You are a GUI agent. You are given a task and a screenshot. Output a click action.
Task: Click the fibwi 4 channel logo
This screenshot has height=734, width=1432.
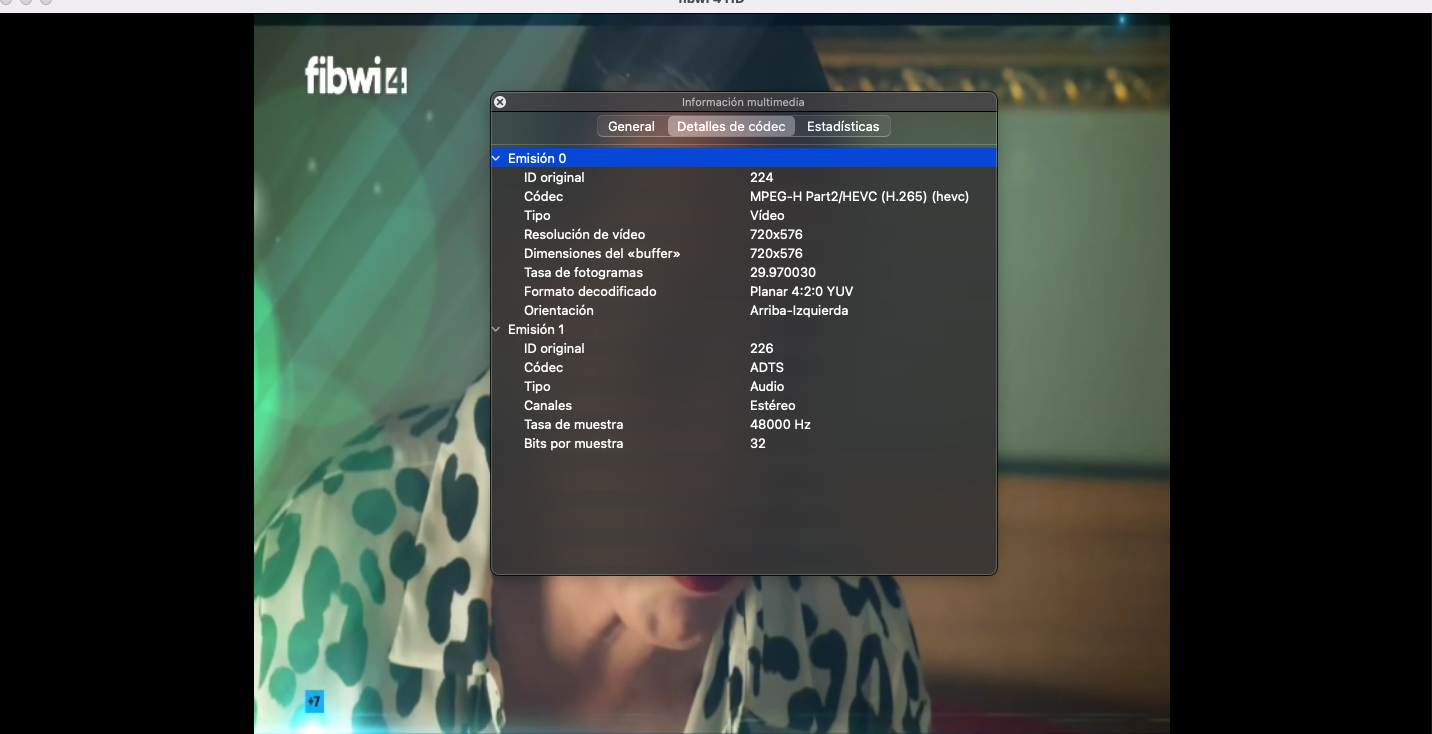pos(355,76)
